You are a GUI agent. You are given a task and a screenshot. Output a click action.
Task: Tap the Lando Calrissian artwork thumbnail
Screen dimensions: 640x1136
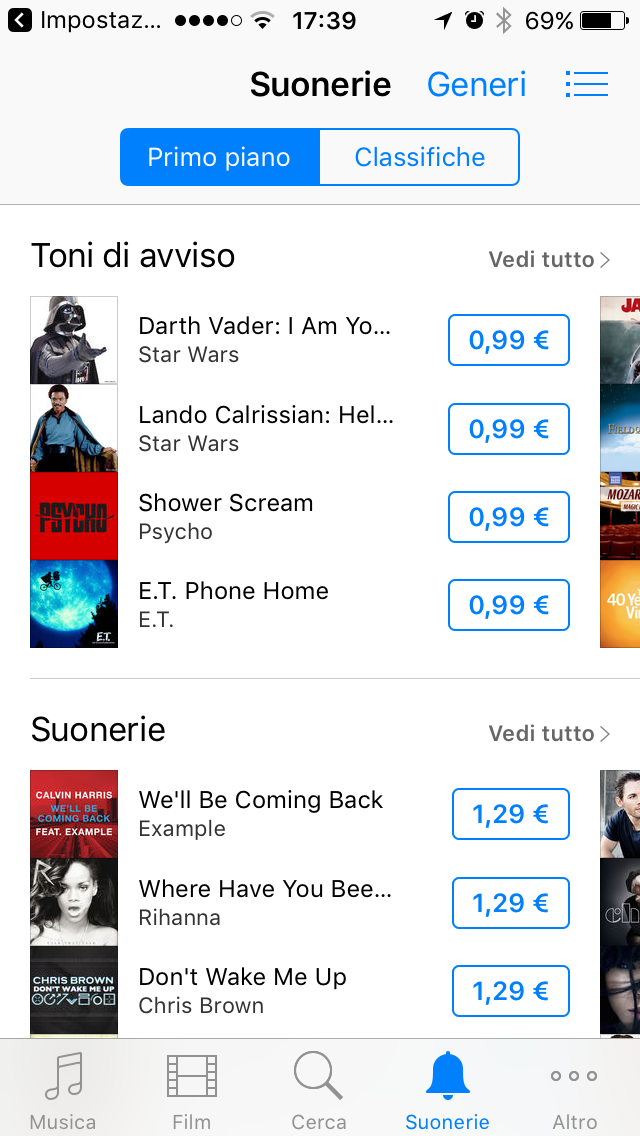tap(74, 428)
